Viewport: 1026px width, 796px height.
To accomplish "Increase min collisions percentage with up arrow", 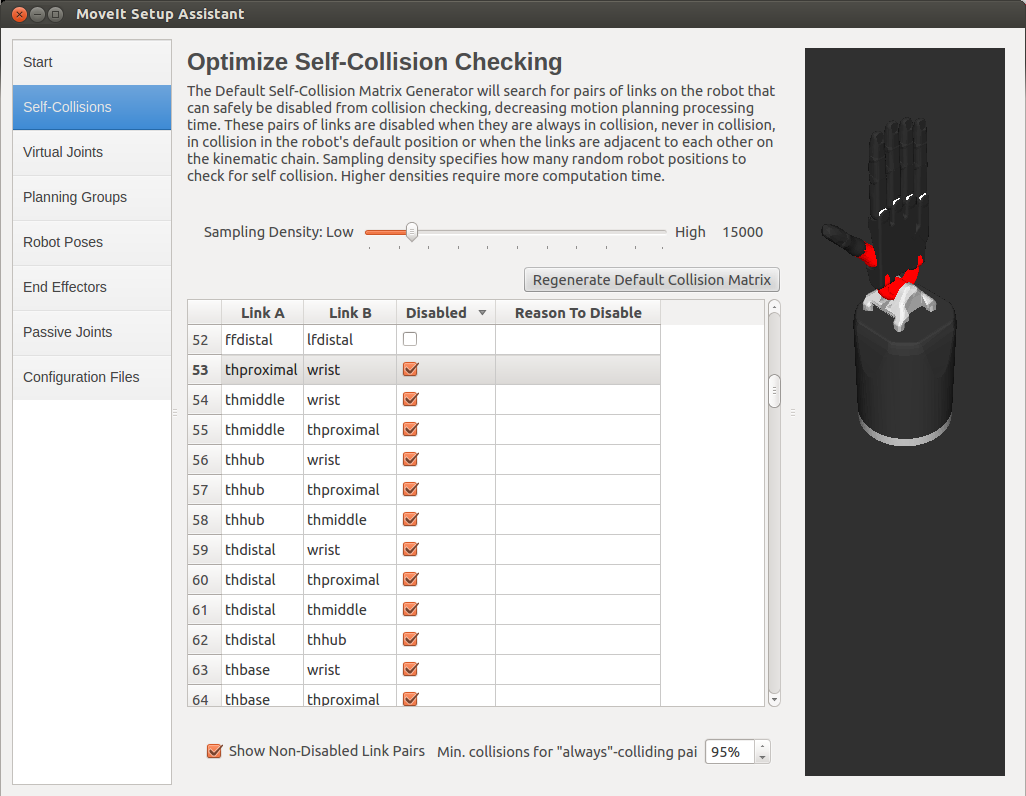I will [x=762, y=746].
